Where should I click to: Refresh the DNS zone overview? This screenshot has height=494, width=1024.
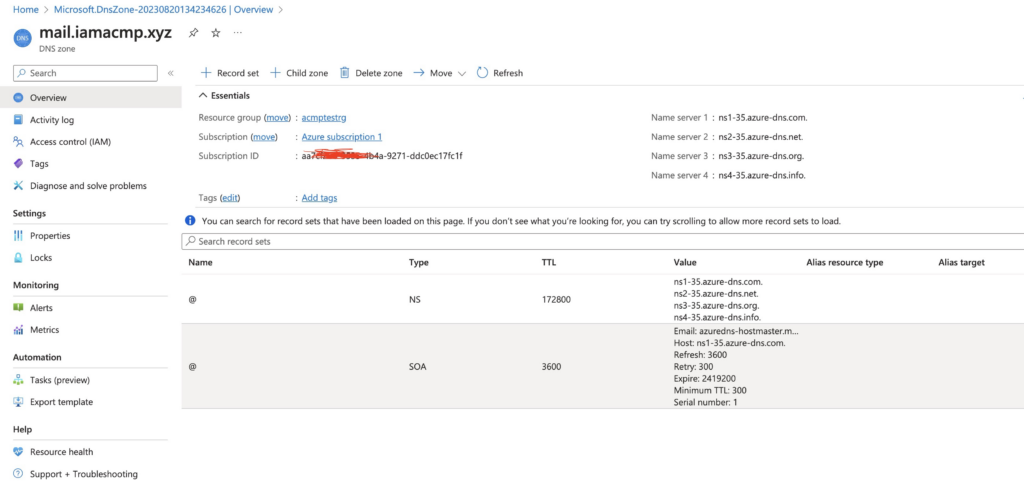click(x=500, y=73)
